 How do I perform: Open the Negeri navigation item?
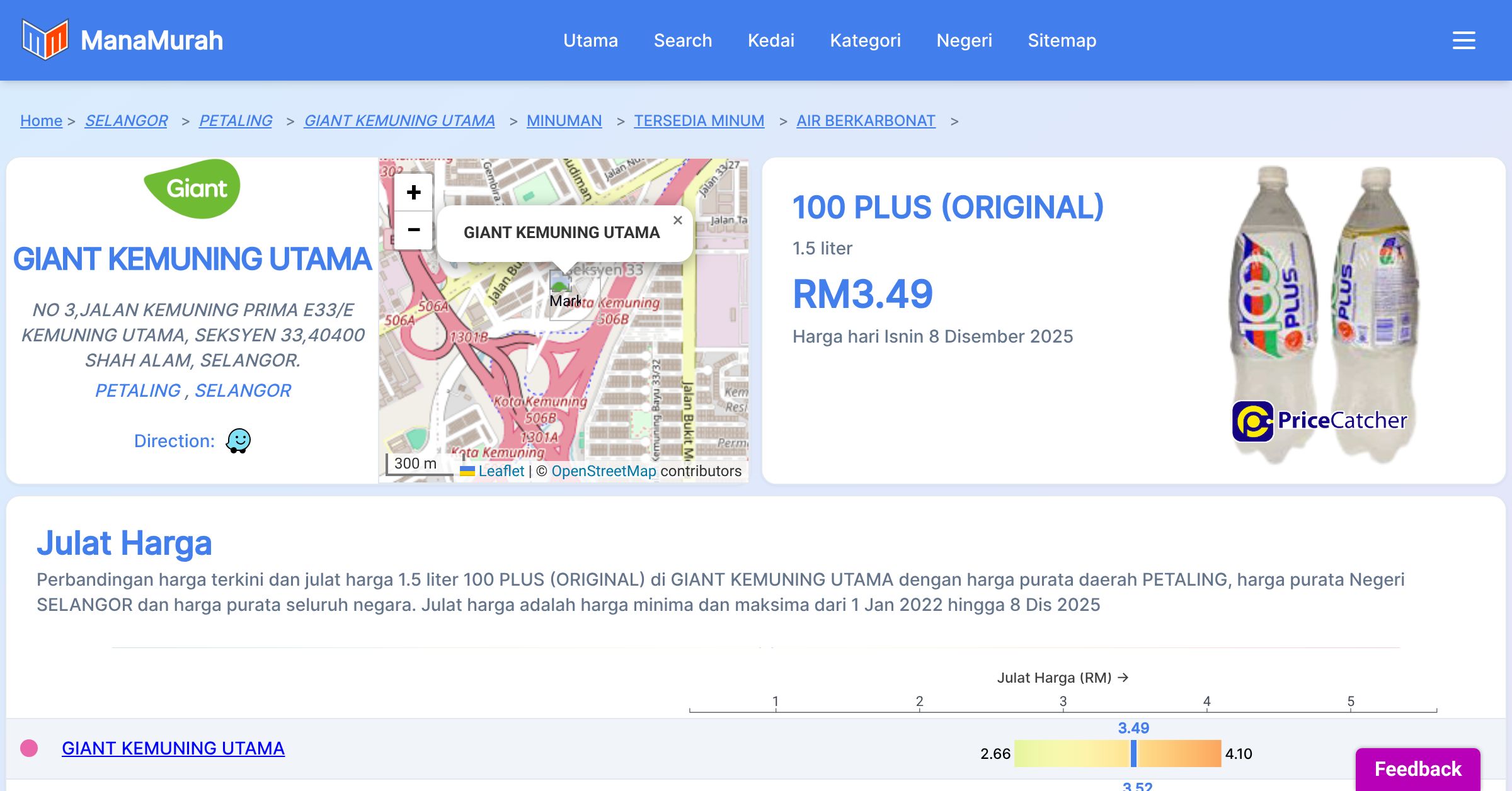pos(964,40)
